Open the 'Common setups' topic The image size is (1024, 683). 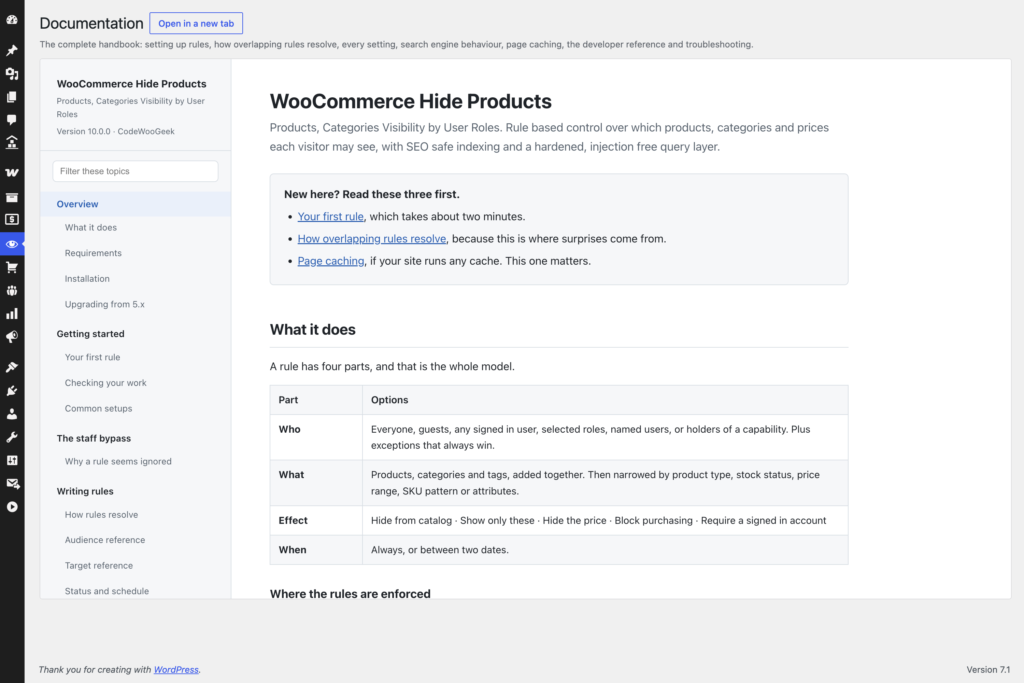tap(98, 408)
